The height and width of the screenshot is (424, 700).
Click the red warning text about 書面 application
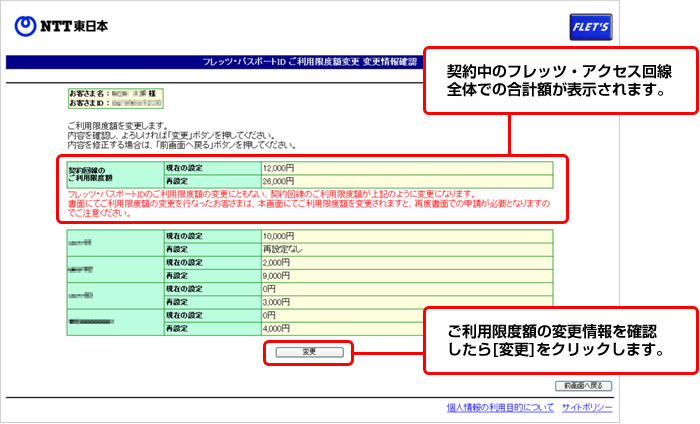(x=300, y=203)
